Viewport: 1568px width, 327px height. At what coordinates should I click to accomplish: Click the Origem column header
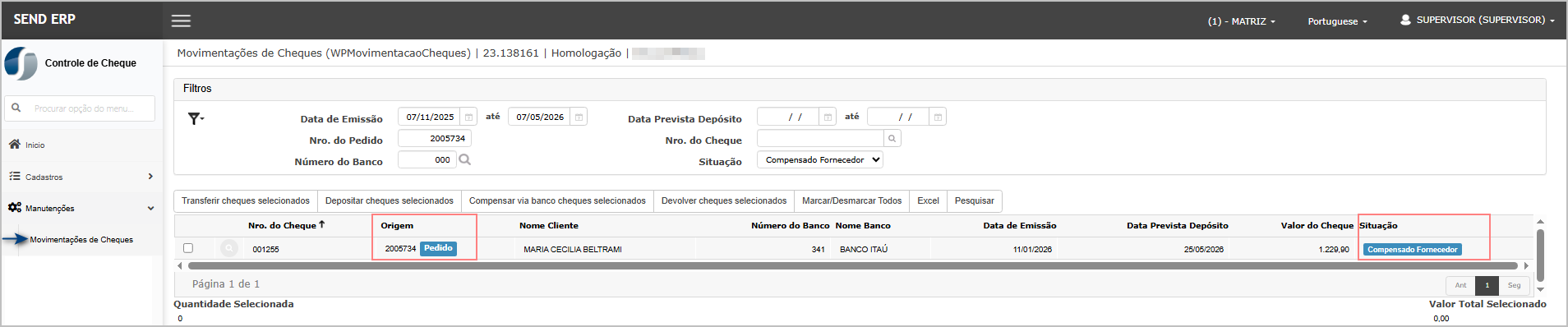[397, 225]
